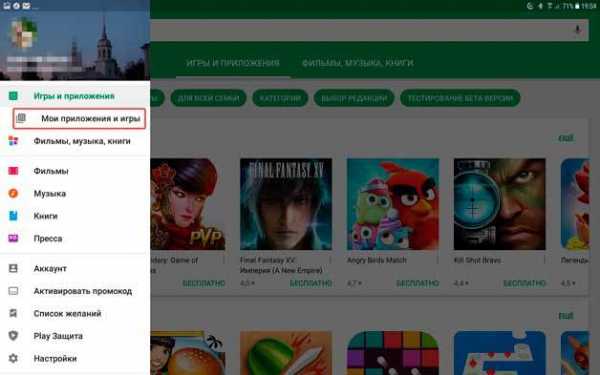Open overflow menu on Kill Shot Bravo card

tap(544, 261)
